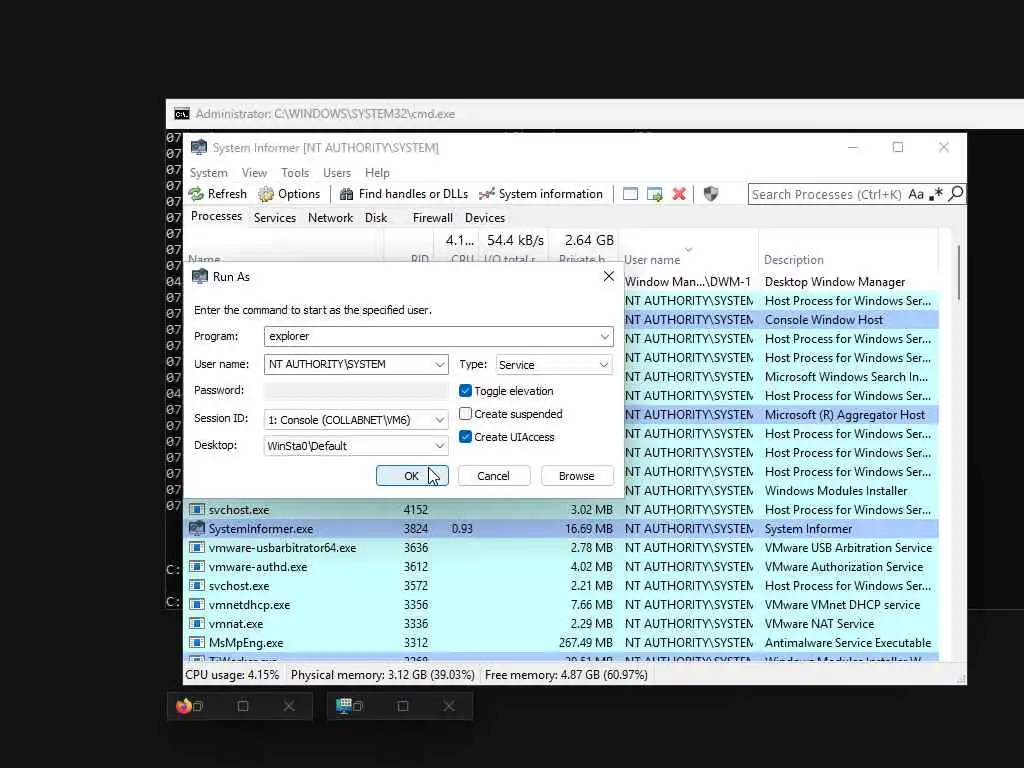This screenshot has width=1024, height=768.
Task: Switch to the Firewall tab
Action: (432, 217)
